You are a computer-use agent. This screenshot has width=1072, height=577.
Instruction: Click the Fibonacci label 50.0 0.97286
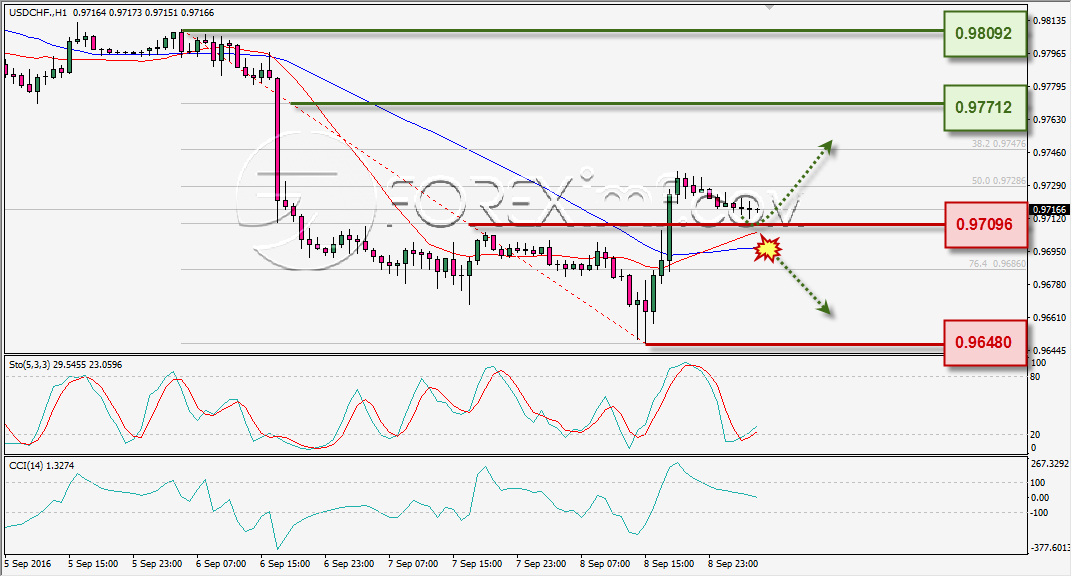(x=999, y=181)
